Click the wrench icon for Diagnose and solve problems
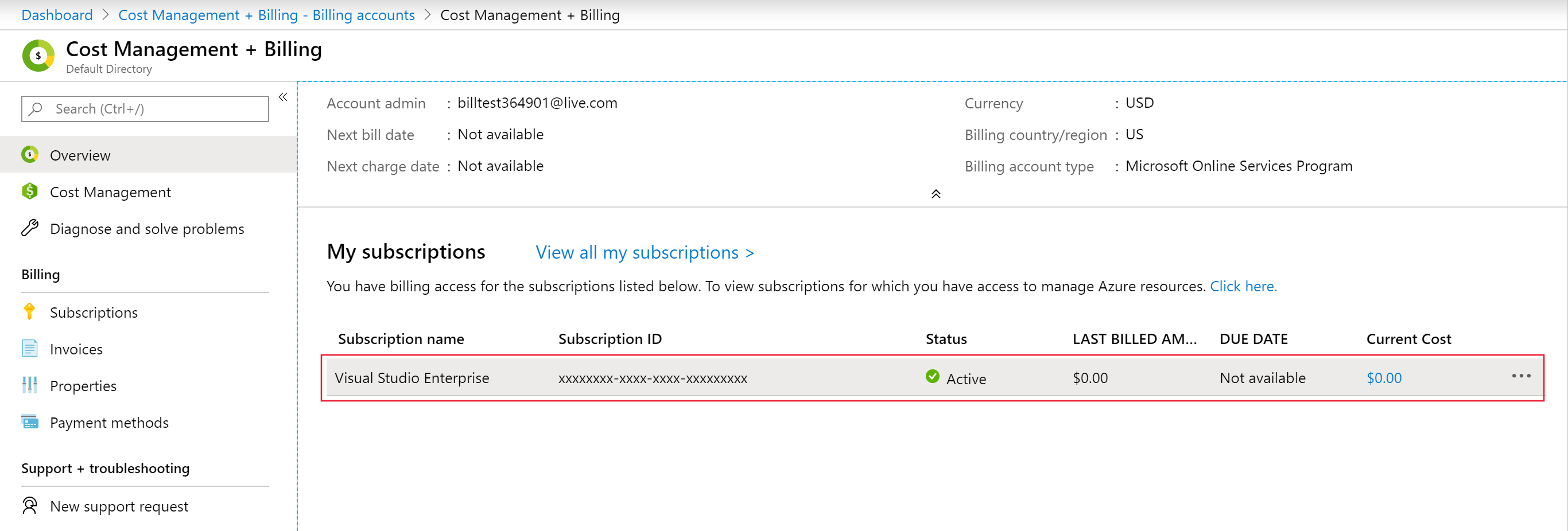 [x=30, y=228]
